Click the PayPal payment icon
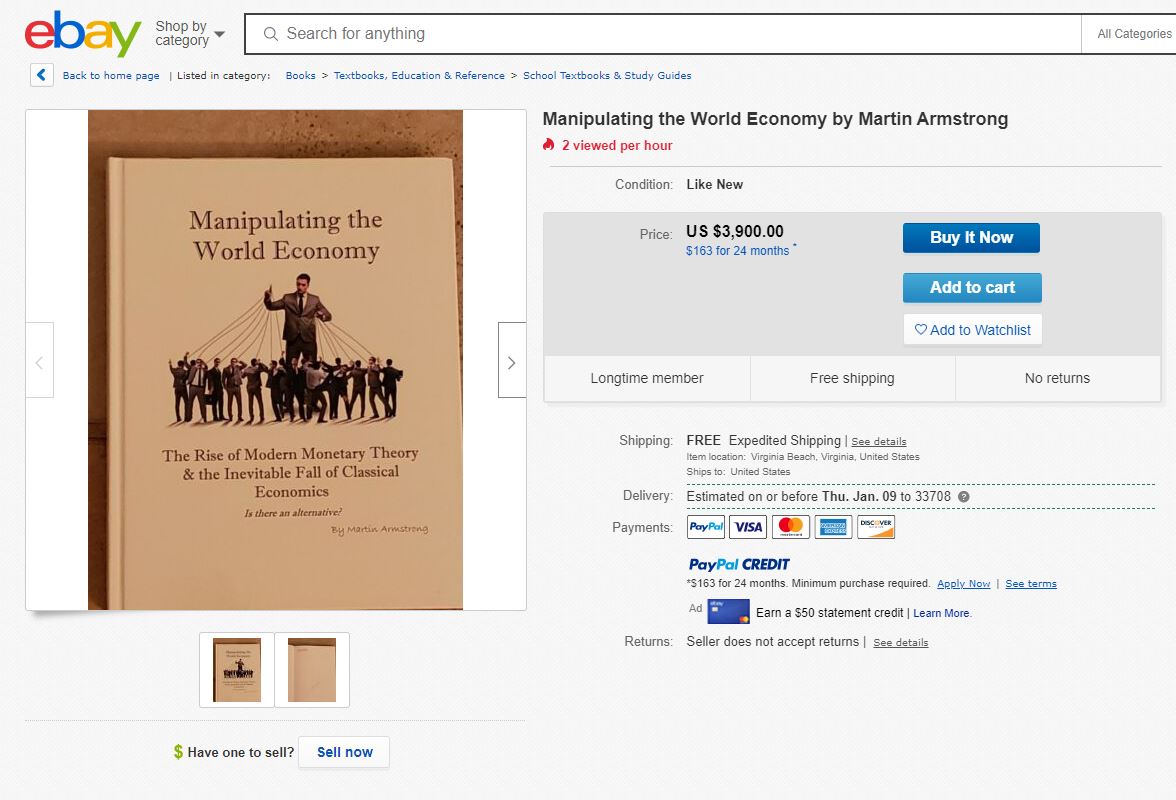The height and width of the screenshot is (800, 1176). click(x=706, y=527)
